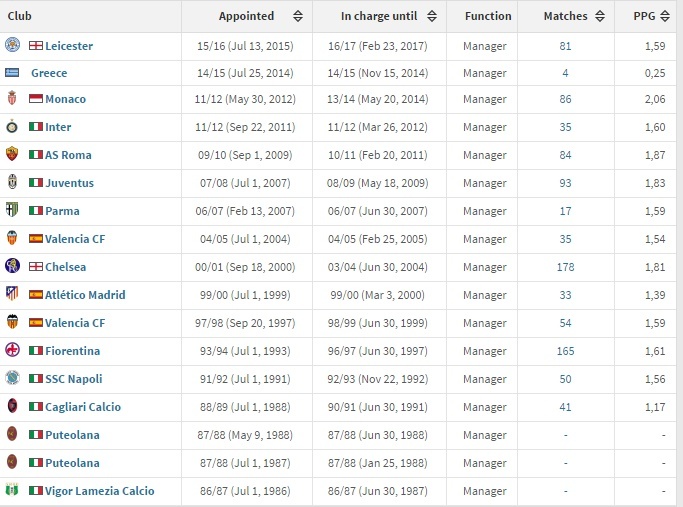The height and width of the screenshot is (507, 683).
Task: Sort by In charge until arrows
Action: (432, 16)
